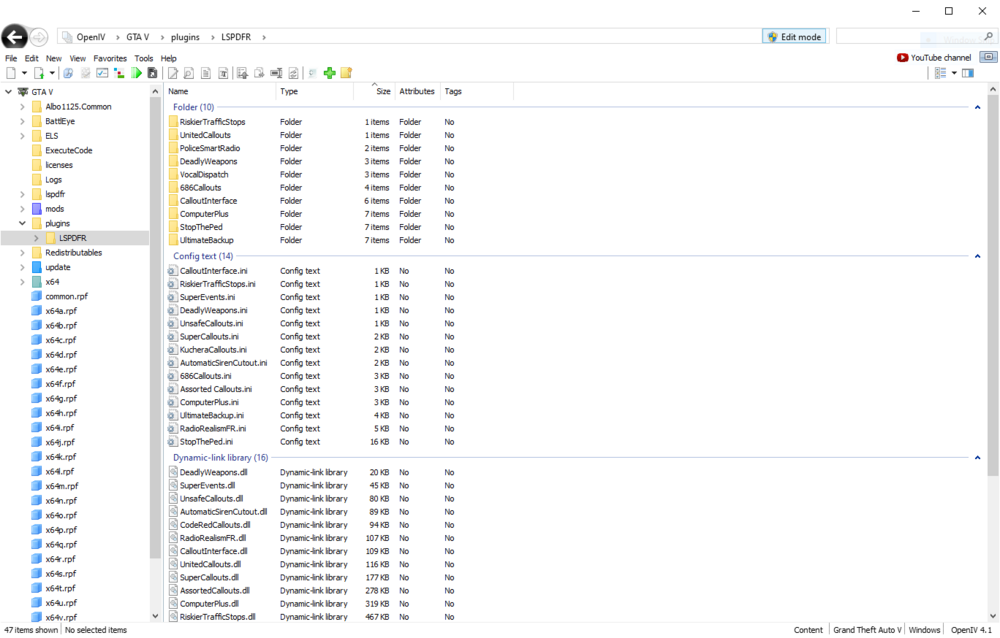Viewport: 1000px width, 638px height.
Task: Click the yellow new folder icon on the toolbar
Action: (346, 72)
